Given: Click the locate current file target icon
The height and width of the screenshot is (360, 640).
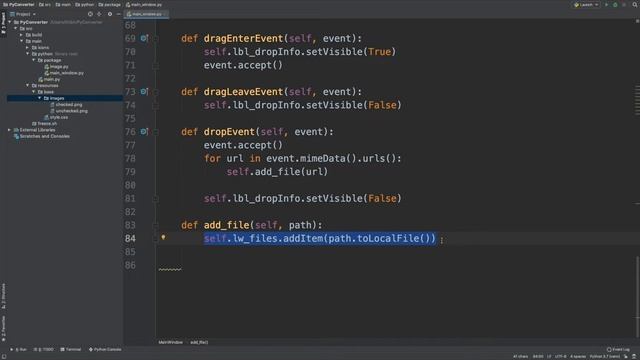Looking at the screenshot, I should pos(90,14).
